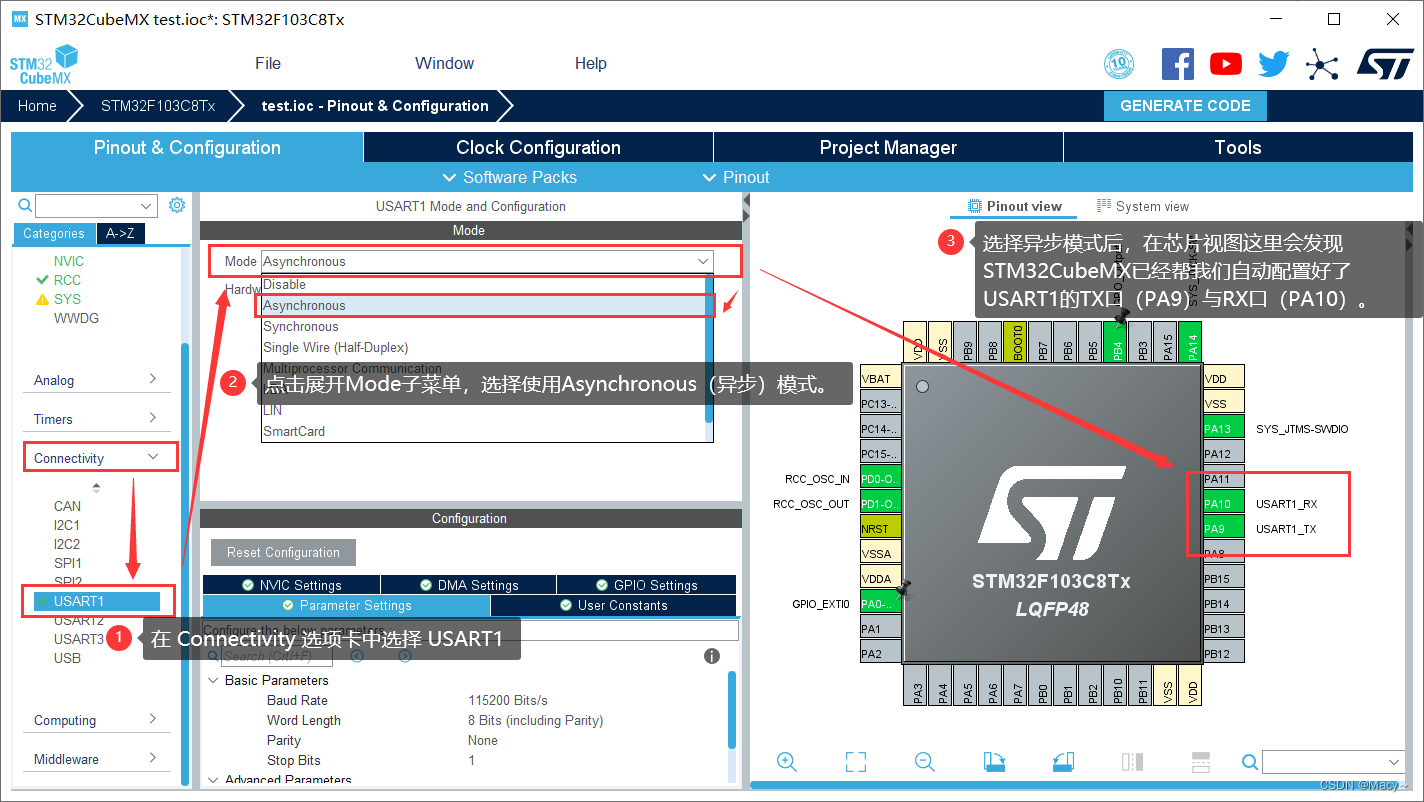
Task: Click GENERATE CODE button
Action: point(1185,105)
